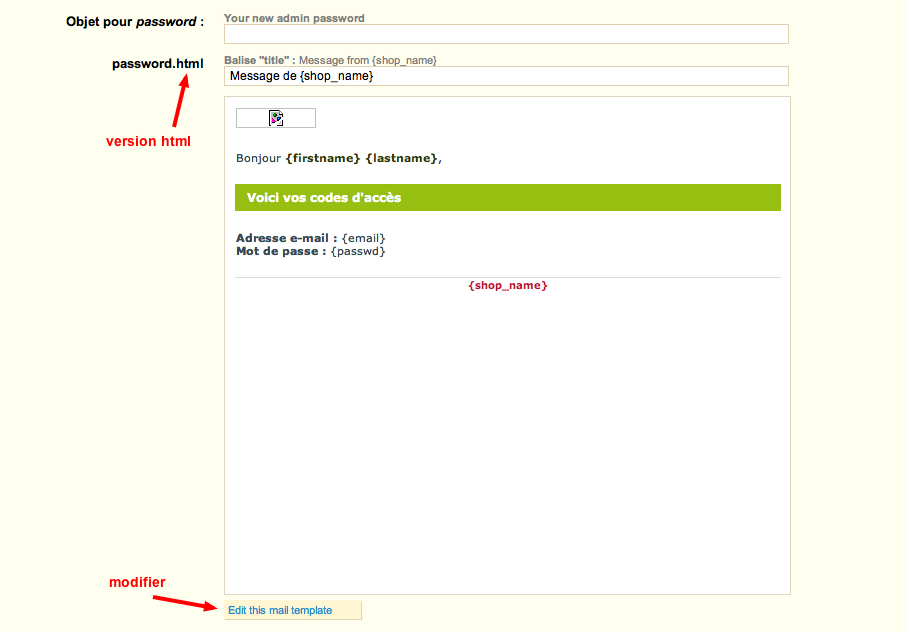Focus the empty password subject input field
This screenshot has width=906, height=632.
(506, 34)
